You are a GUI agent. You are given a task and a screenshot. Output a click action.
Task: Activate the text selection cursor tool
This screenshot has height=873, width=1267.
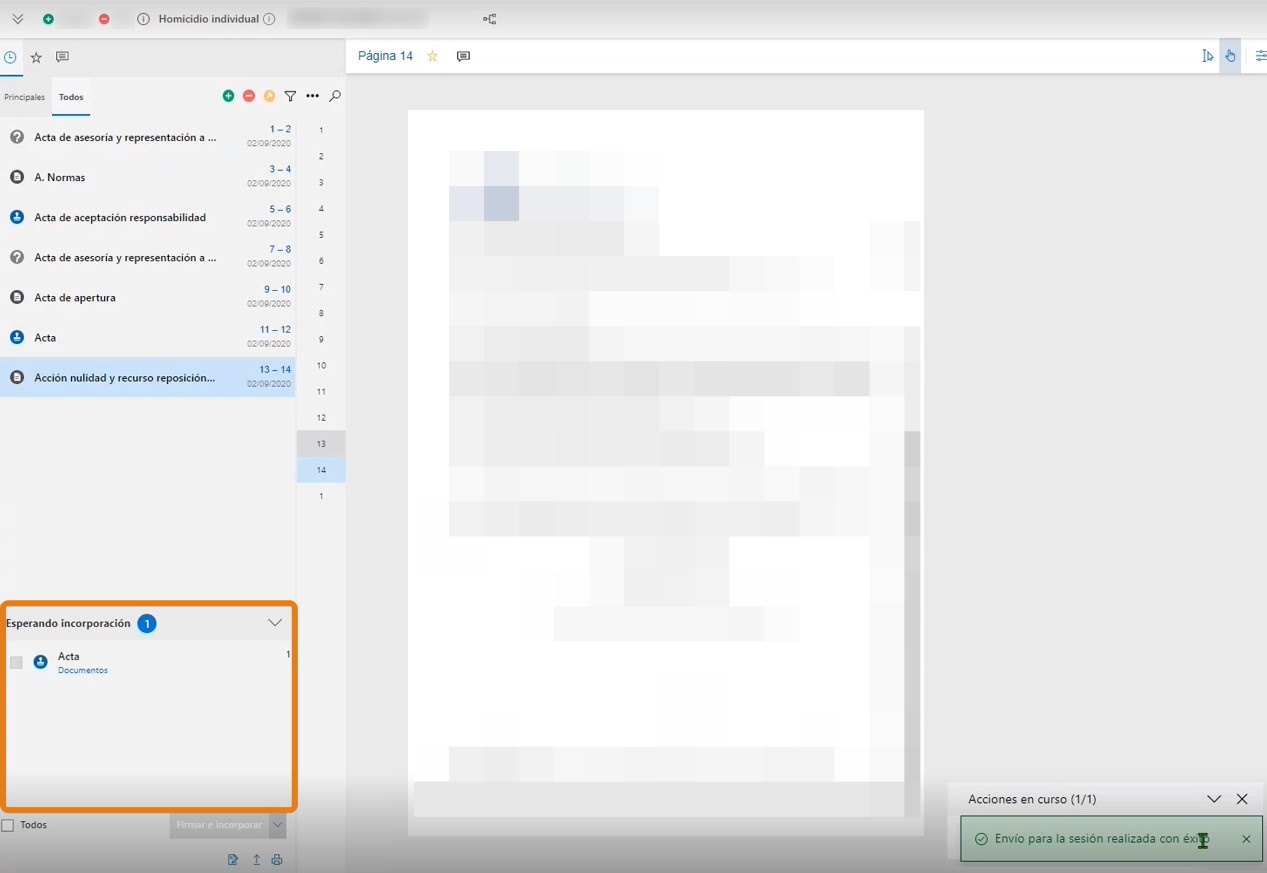1207,56
